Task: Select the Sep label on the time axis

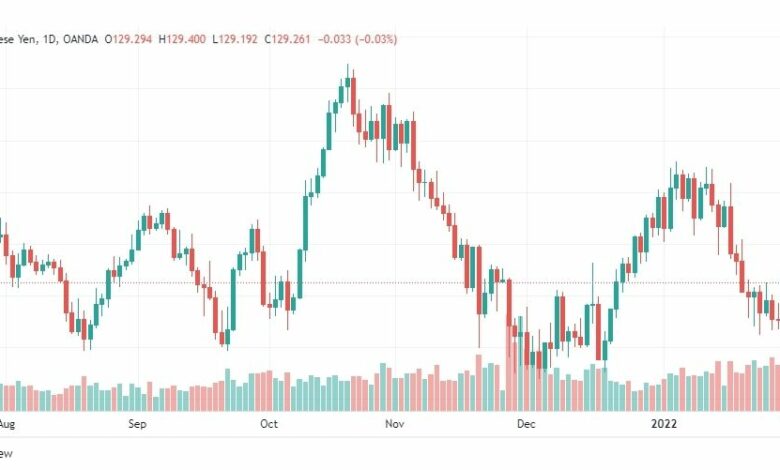Action: (137, 424)
